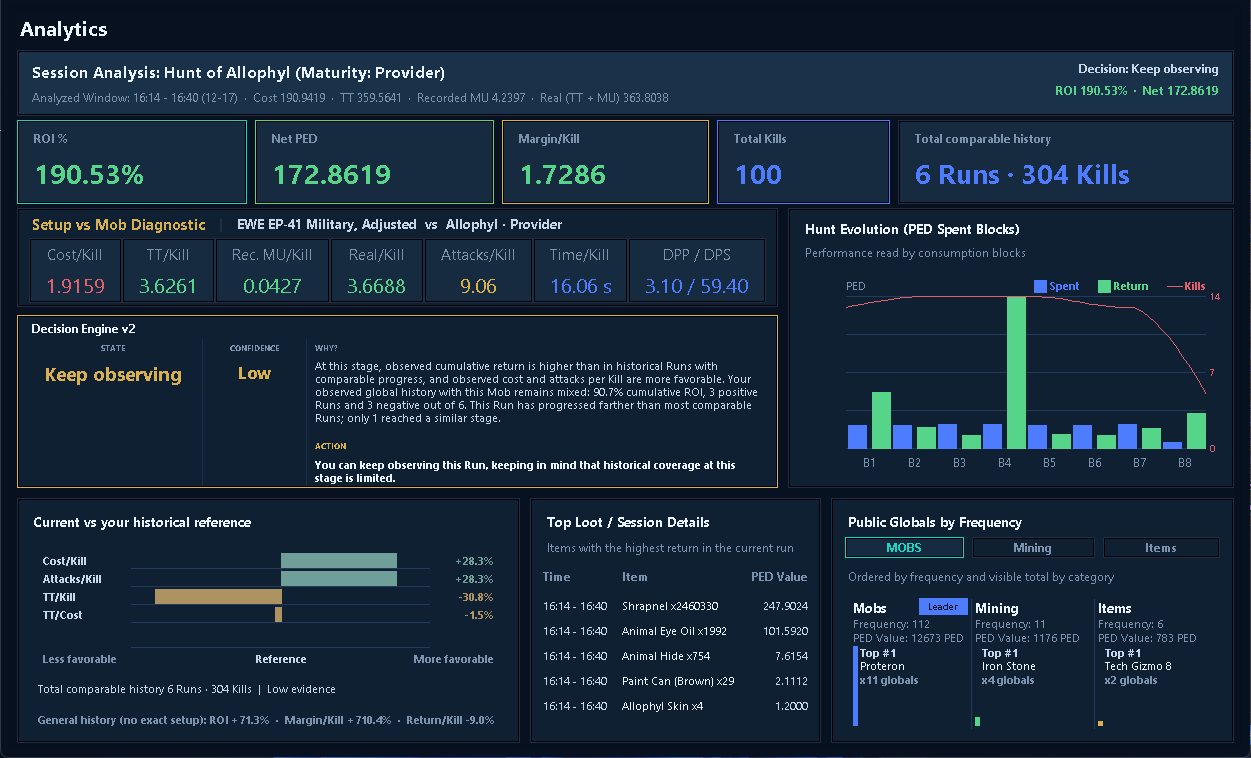This screenshot has height=758, width=1251.
Task: Click the Time/Kill value 16.06 s
Action: (x=581, y=286)
